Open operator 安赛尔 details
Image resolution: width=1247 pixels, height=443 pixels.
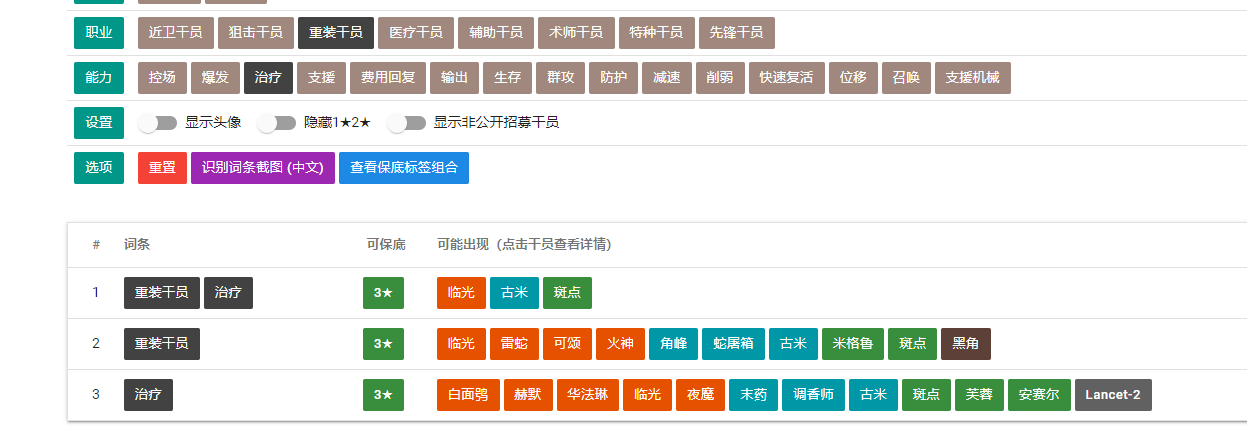click(x=1039, y=395)
